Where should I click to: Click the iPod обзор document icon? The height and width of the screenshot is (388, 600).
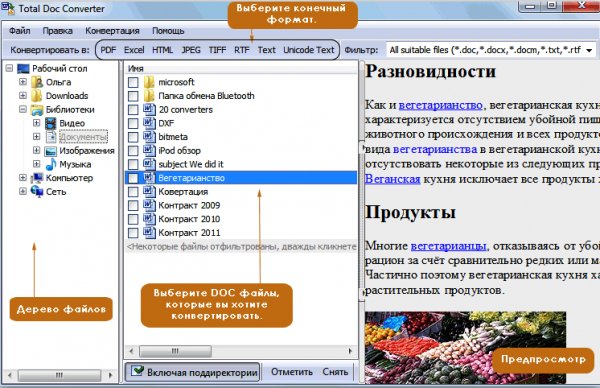[x=149, y=150]
